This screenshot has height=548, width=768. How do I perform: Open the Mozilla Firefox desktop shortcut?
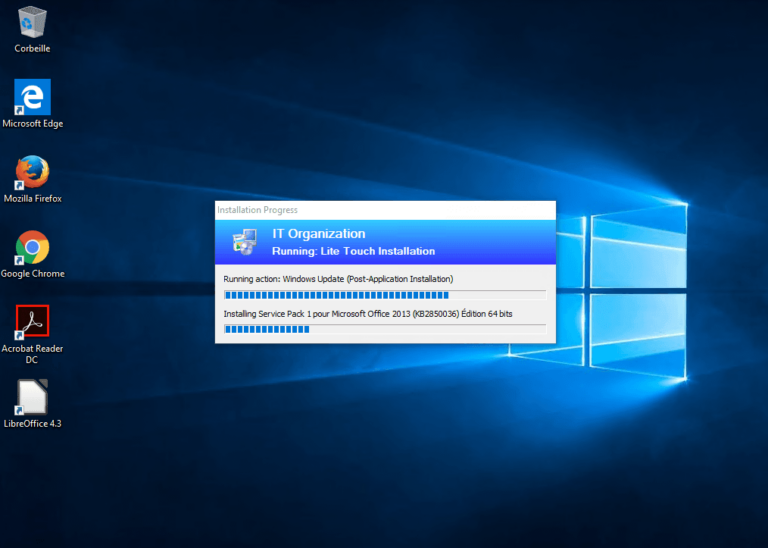[32, 172]
